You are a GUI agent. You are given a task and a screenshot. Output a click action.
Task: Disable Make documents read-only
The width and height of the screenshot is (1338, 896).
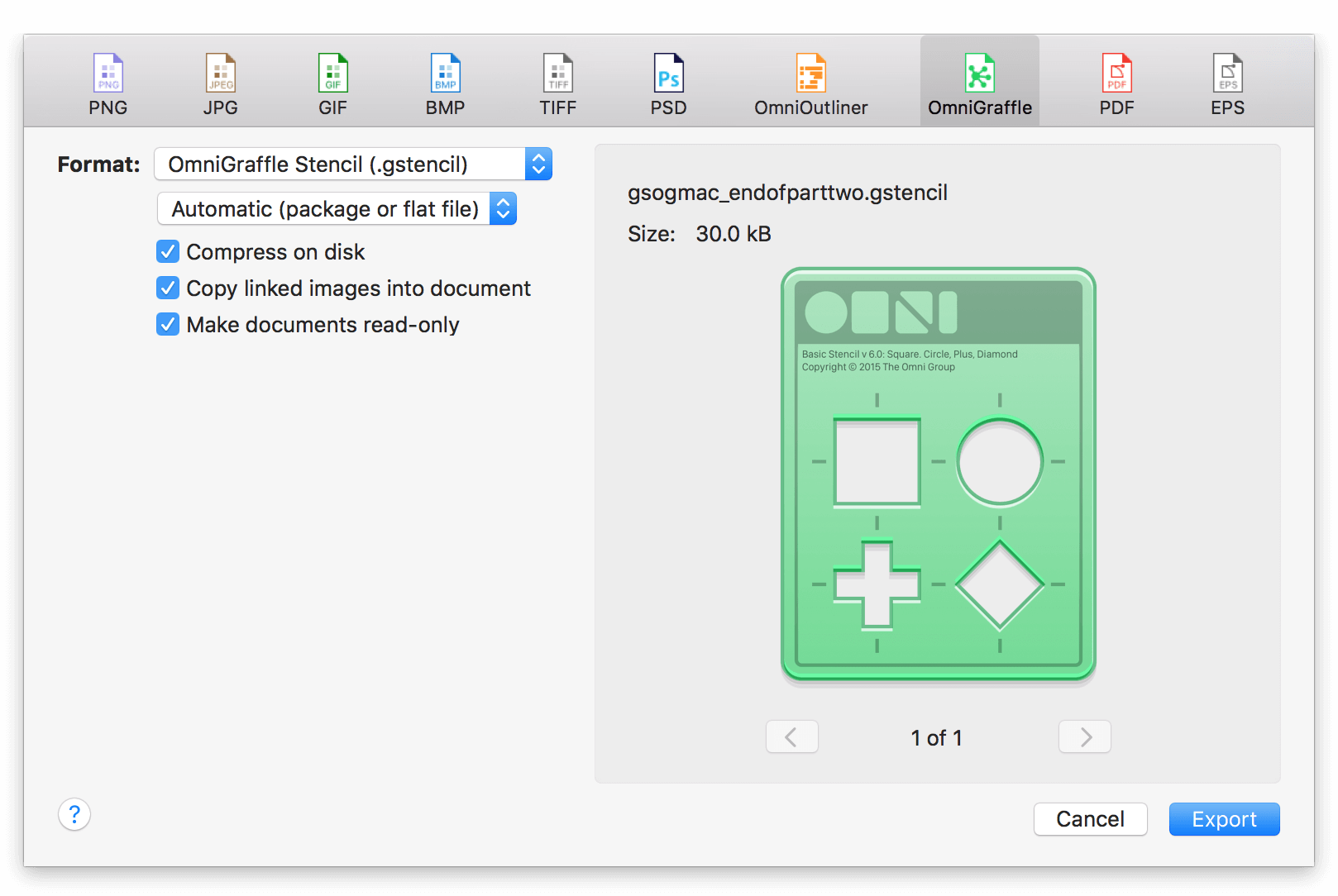(168, 324)
